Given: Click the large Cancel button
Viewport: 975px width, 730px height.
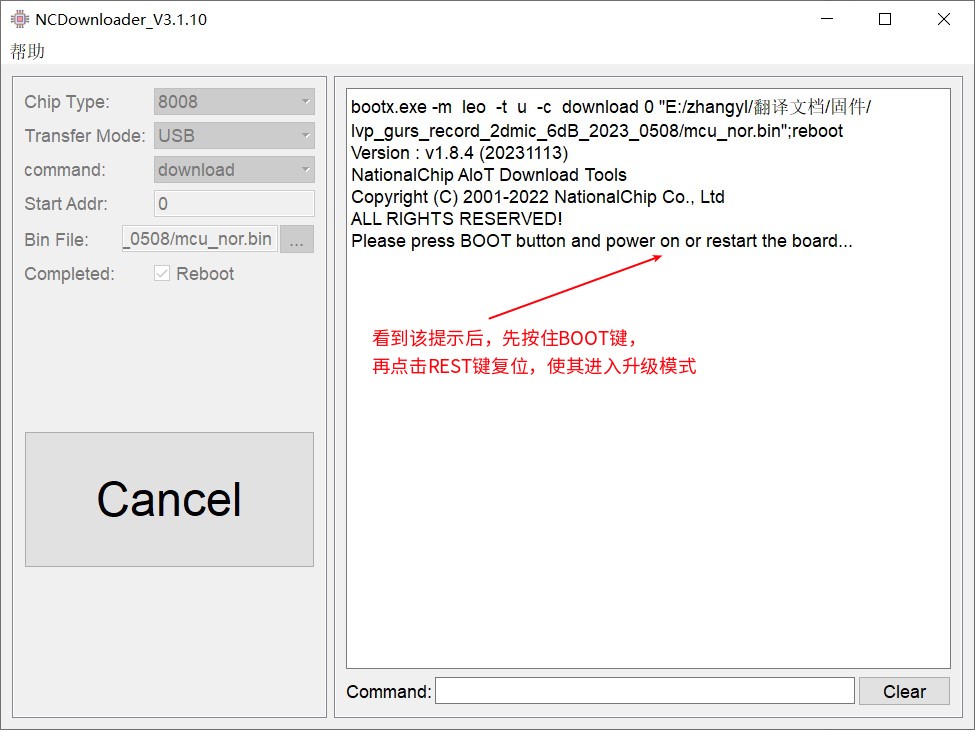Looking at the screenshot, I should tap(169, 499).
